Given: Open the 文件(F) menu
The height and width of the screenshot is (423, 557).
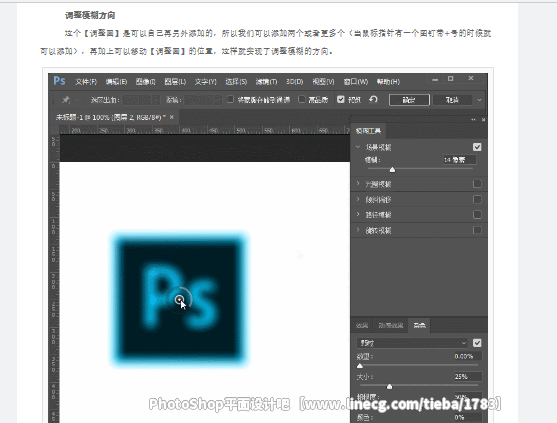Looking at the screenshot, I should pyautogui.click(x=86, y=82).
